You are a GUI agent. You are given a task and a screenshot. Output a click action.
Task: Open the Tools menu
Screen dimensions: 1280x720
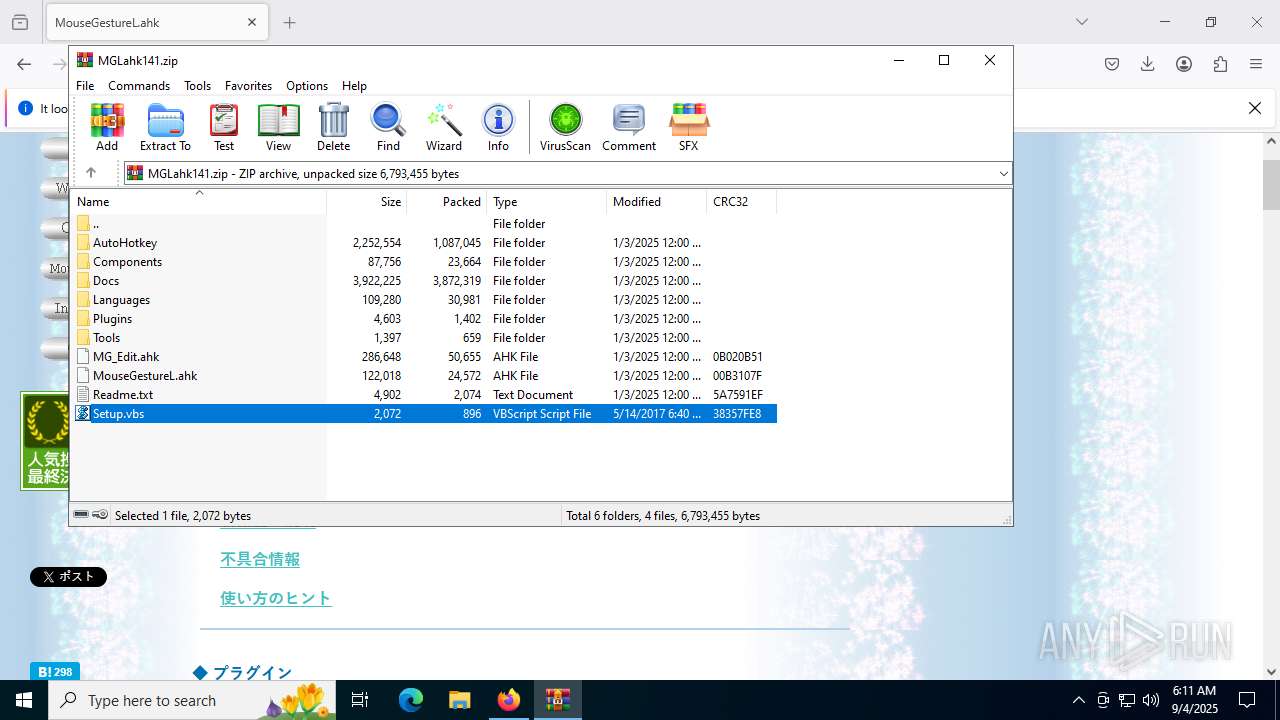pyautogui.click(x=197, y=86)
